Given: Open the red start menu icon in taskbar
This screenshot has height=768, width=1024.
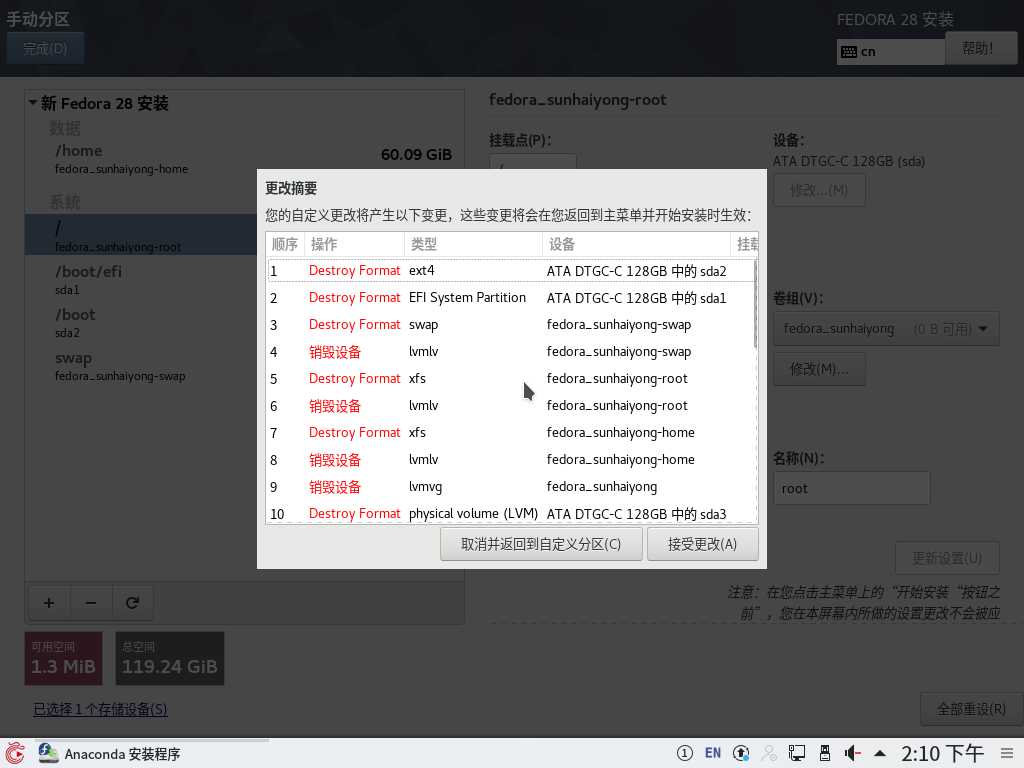Looking at the screenshot, I should point(16,753).
